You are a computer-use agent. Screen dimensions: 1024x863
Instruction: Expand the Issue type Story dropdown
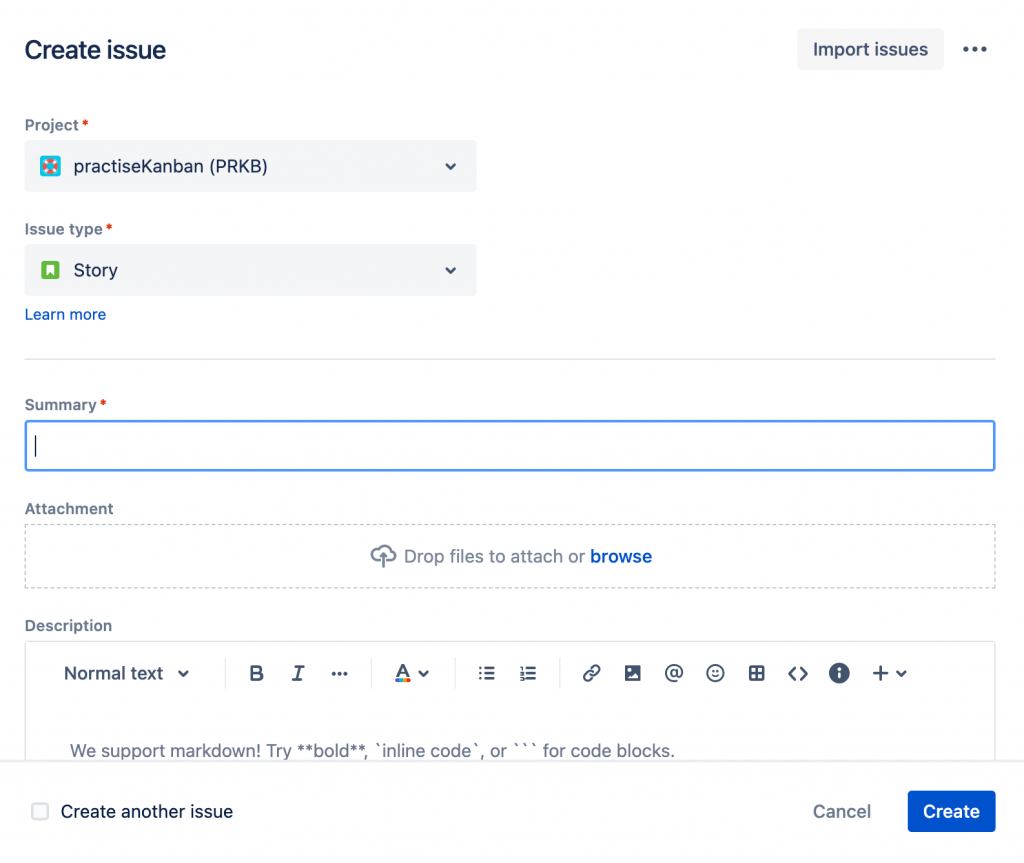[250, 270]
